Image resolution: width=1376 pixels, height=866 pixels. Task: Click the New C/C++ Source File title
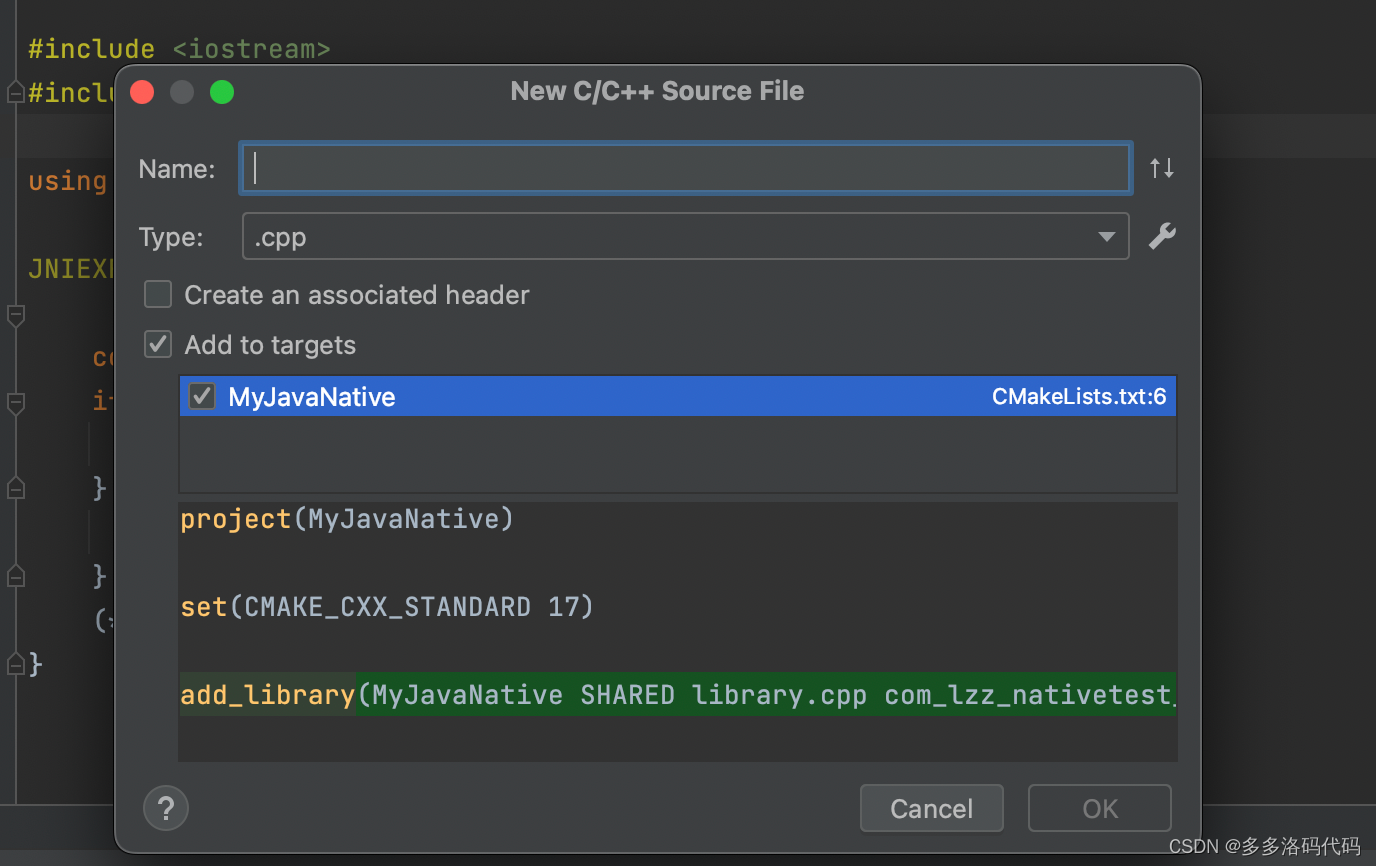pos(657,91)
